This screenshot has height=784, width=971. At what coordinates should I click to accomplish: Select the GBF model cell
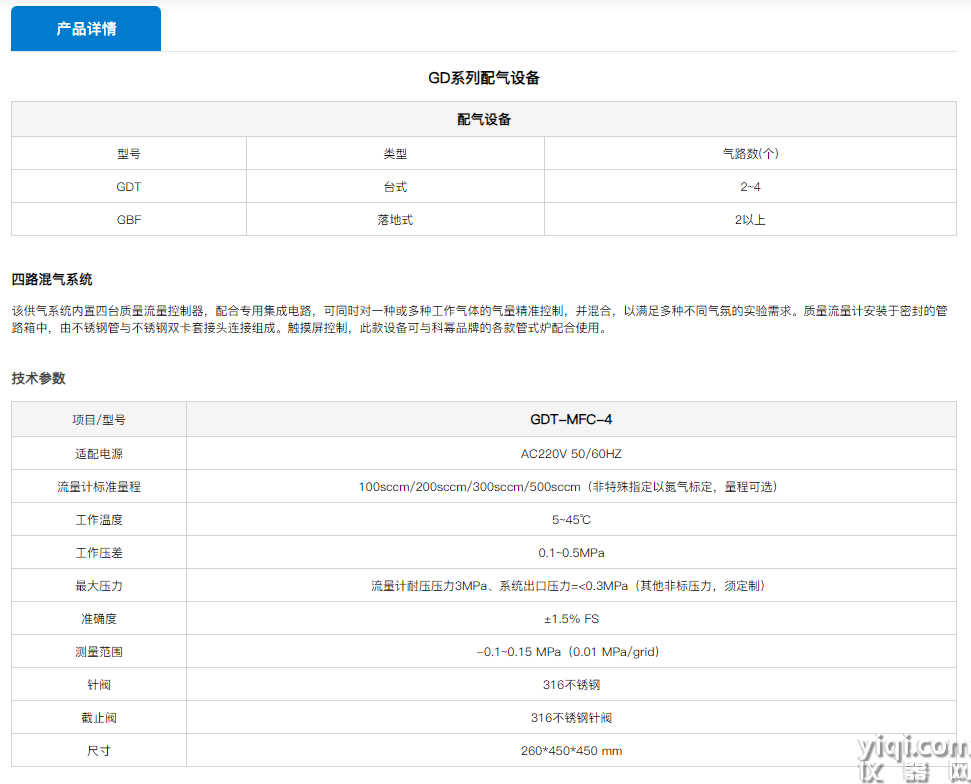(x=129, y=219)
